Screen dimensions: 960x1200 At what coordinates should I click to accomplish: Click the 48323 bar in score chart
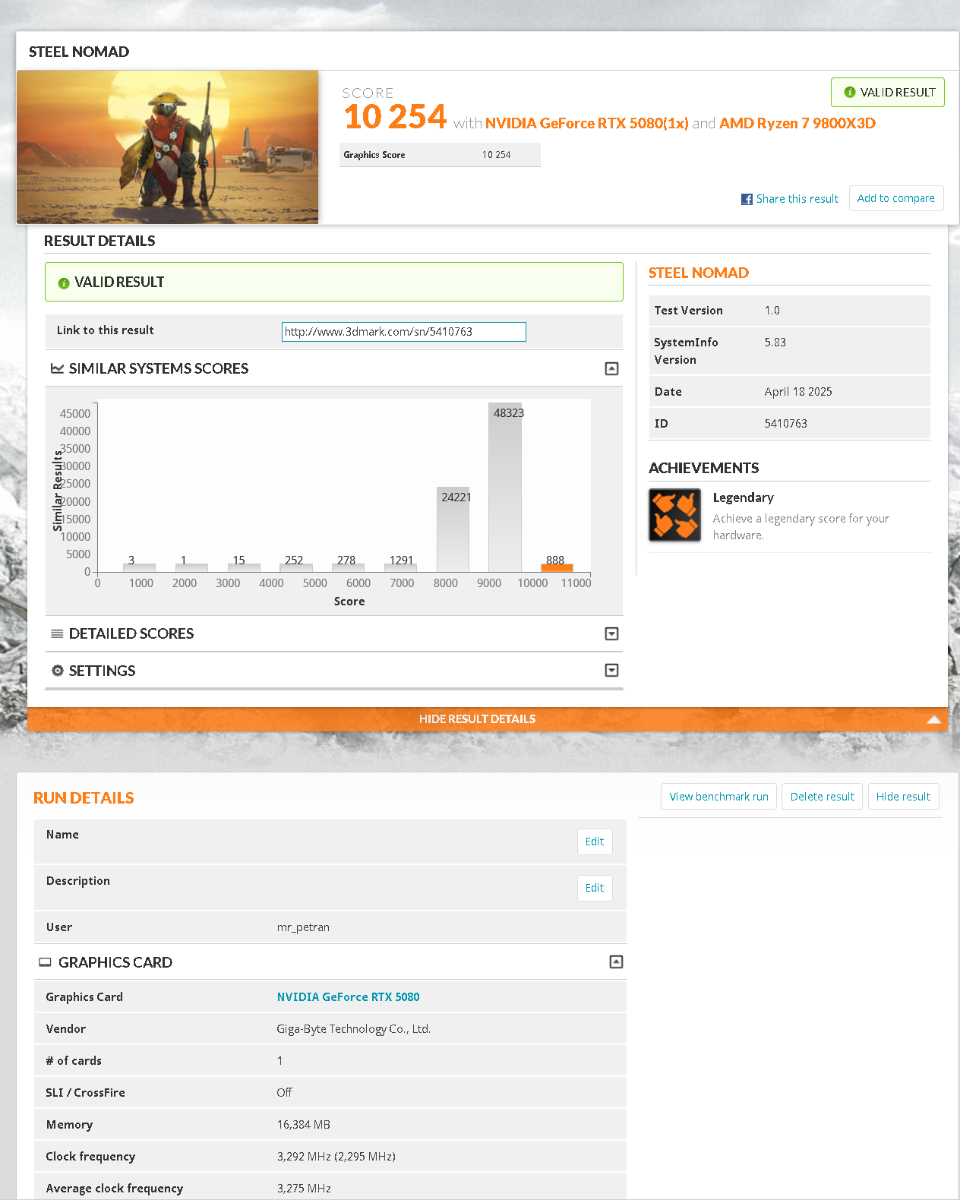pos(505,487)
